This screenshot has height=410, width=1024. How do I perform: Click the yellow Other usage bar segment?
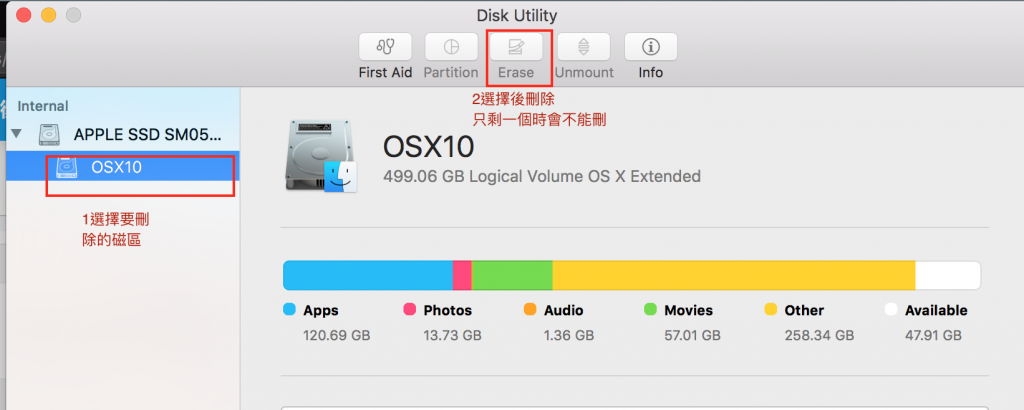coord(733,276)
